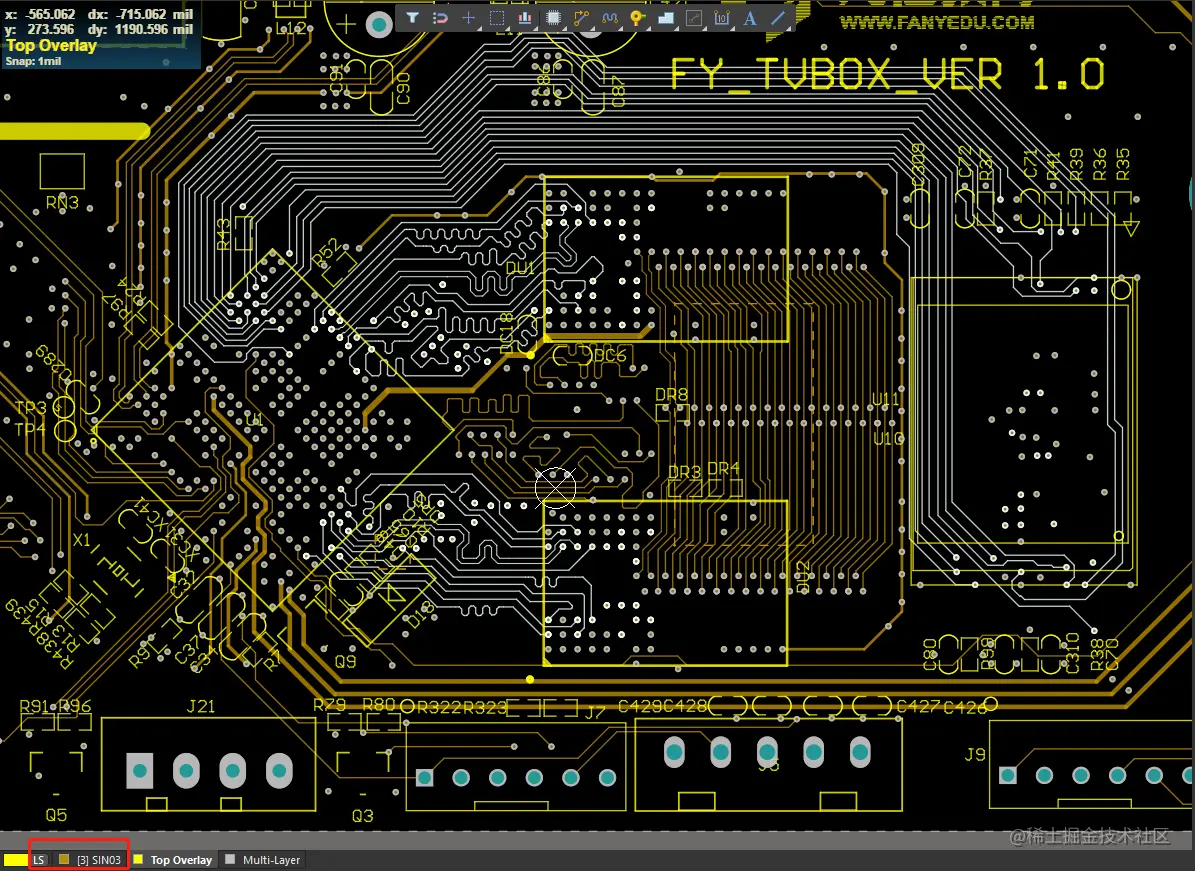Select the place string text tool
Image resolution: width=1195 pixels, height=871 pixels.
(x=749, y=17)
